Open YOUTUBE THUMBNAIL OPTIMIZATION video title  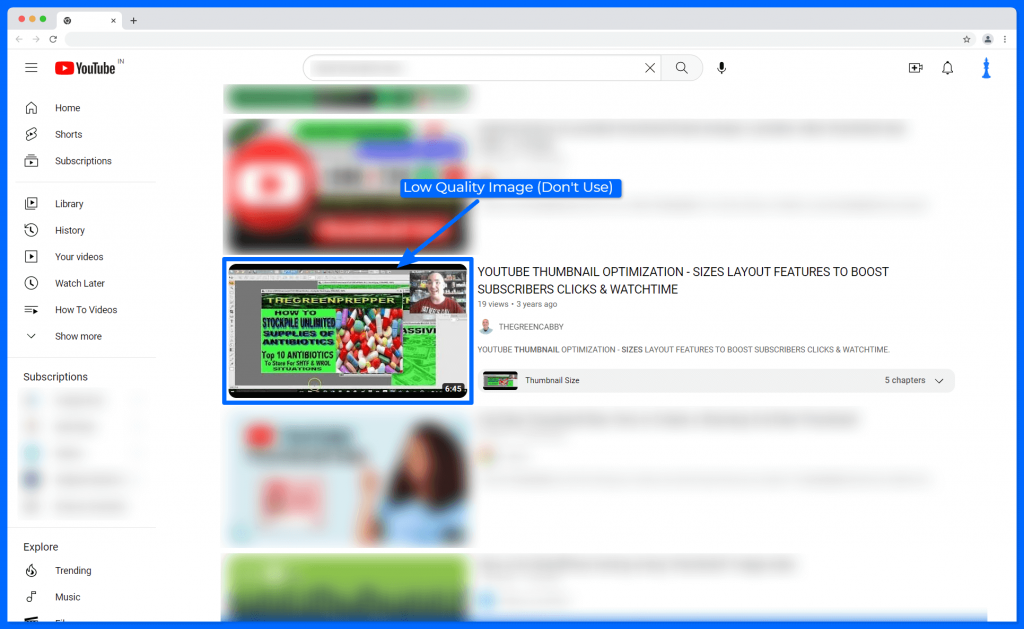click(682, 280)
